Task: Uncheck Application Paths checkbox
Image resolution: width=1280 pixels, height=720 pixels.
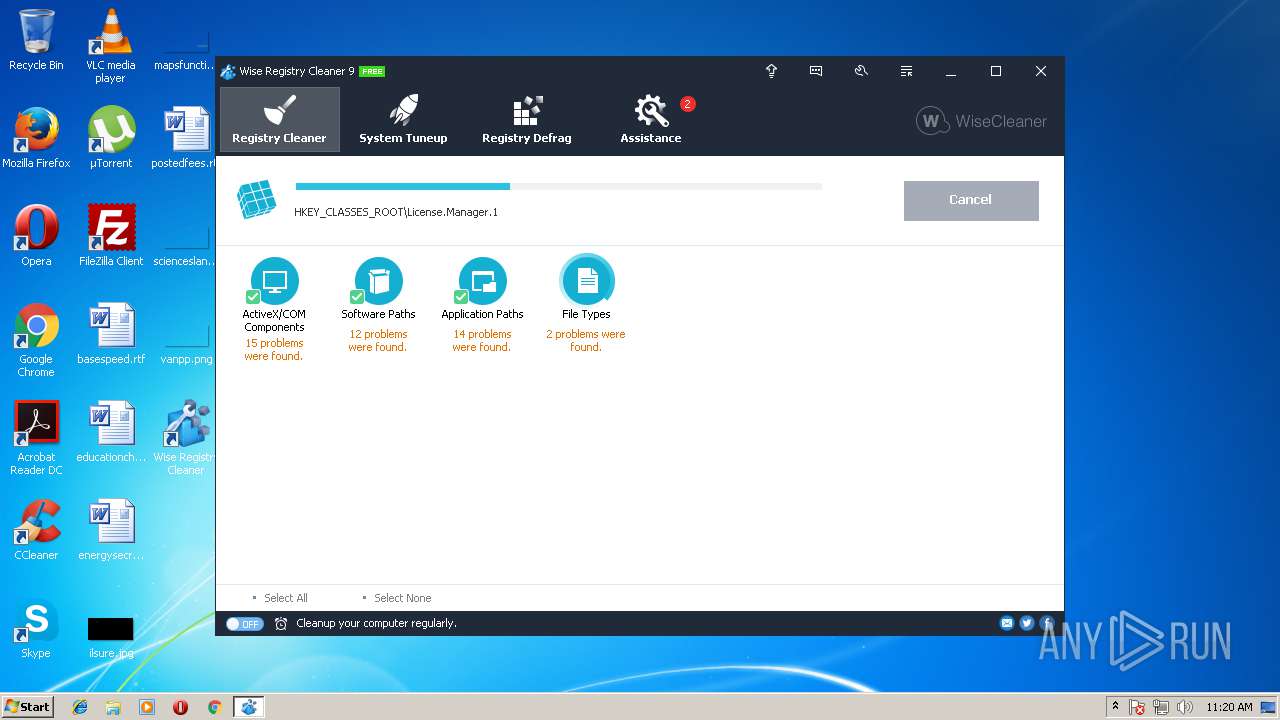Action: coord(461,297)
